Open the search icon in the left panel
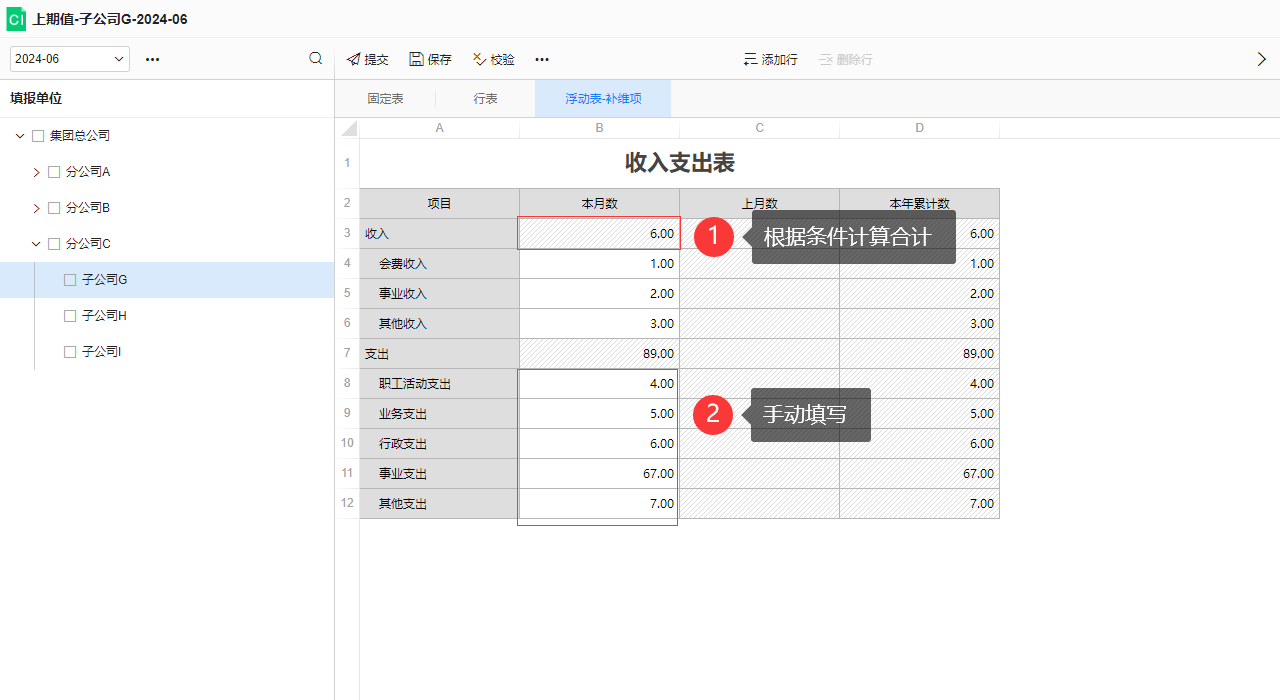The height and width of the screenshot is (700, 1280). click(x=315, y=59)
